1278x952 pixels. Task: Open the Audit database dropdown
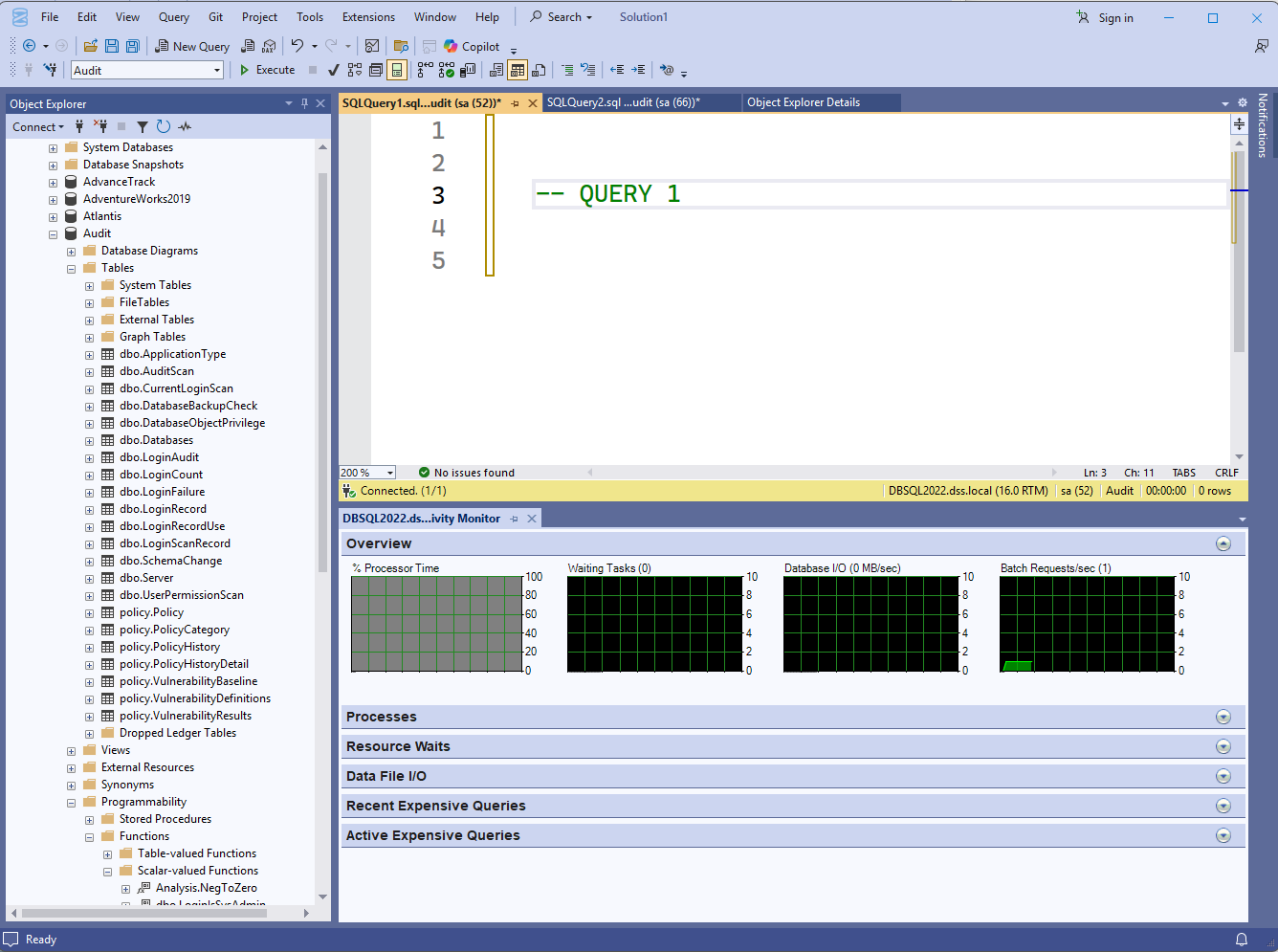coord(218,69)
